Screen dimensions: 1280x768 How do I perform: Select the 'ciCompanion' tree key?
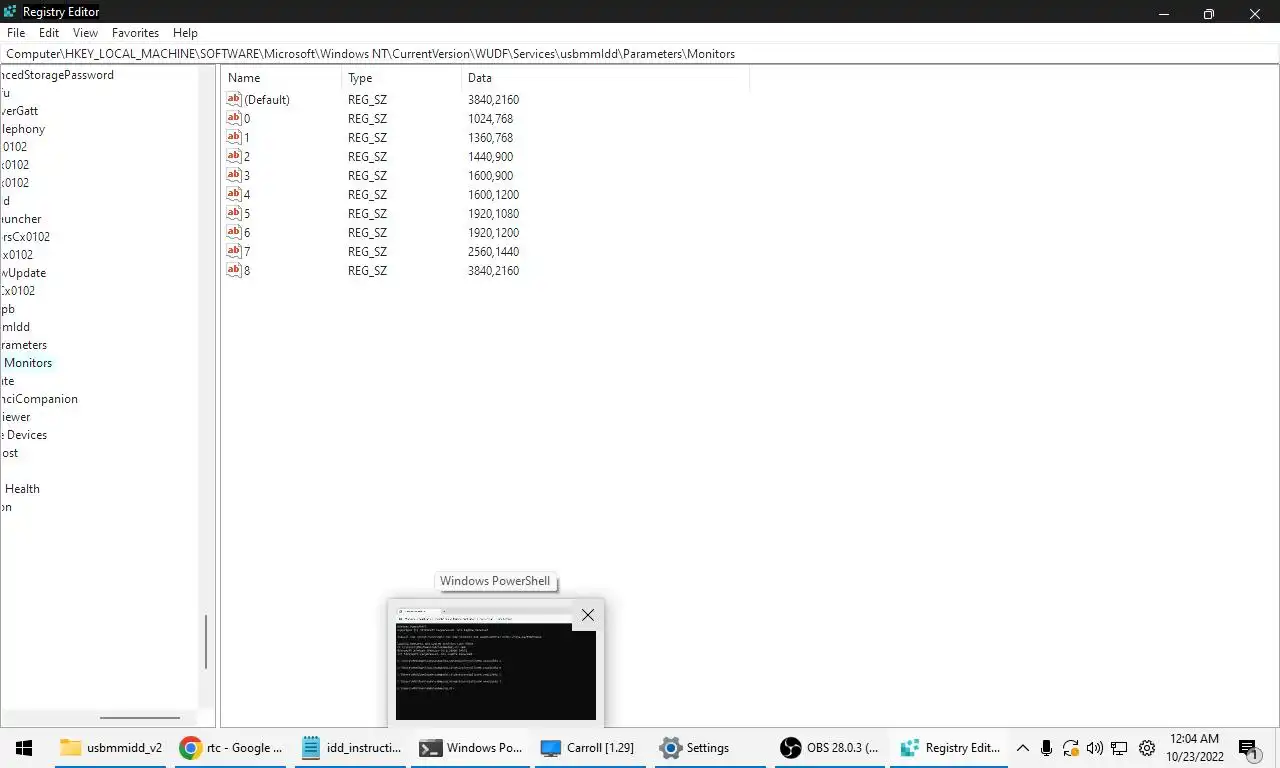pos(39,399)
